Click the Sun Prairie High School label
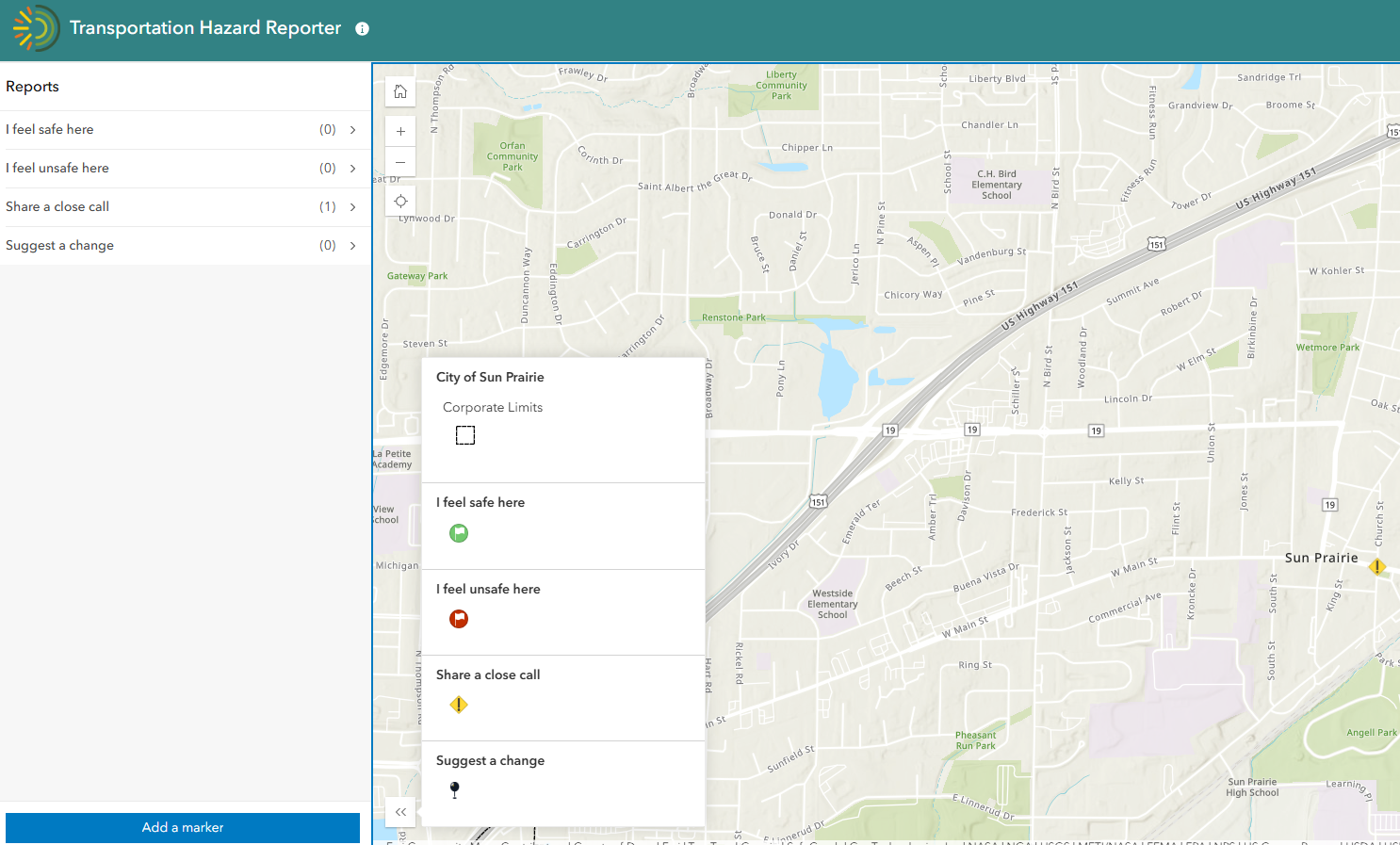 coord(1252,788)
